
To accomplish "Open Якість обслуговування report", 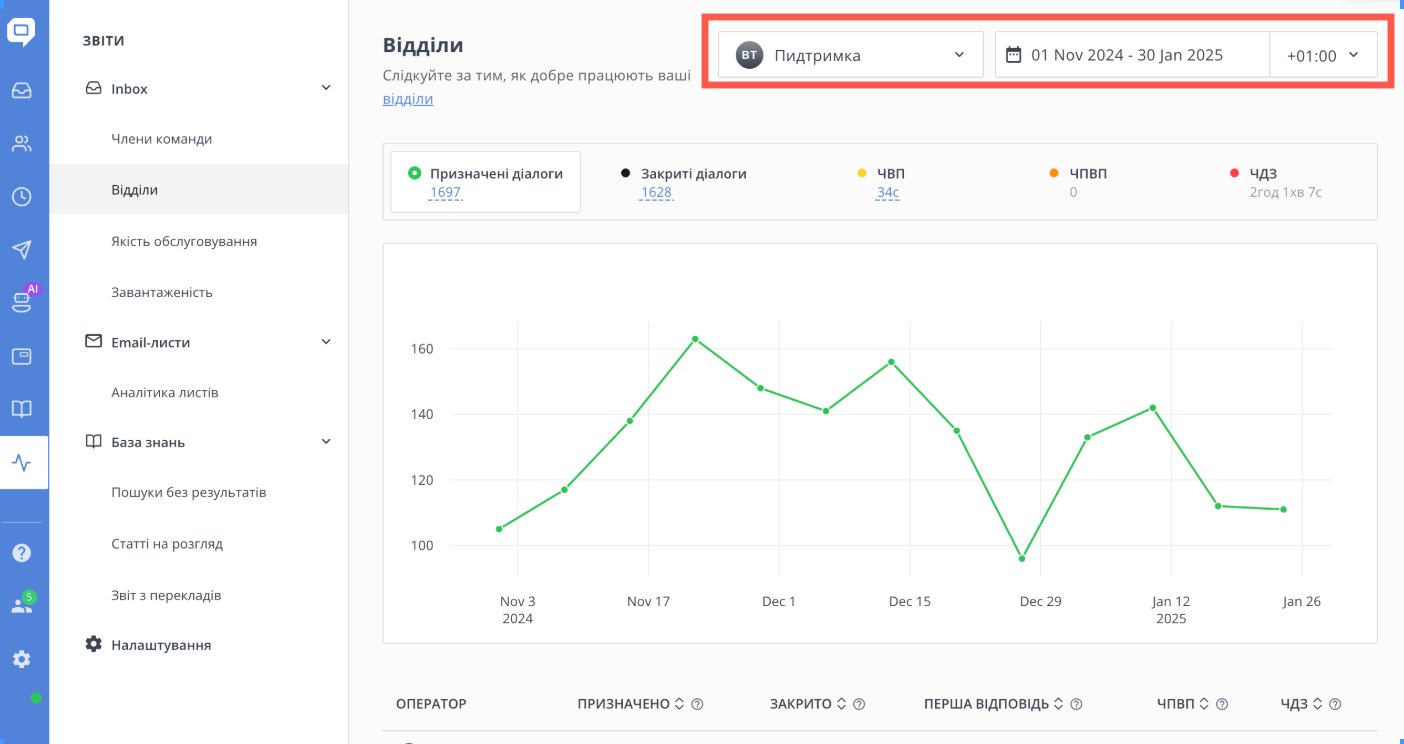I will [x=184, y=241].
